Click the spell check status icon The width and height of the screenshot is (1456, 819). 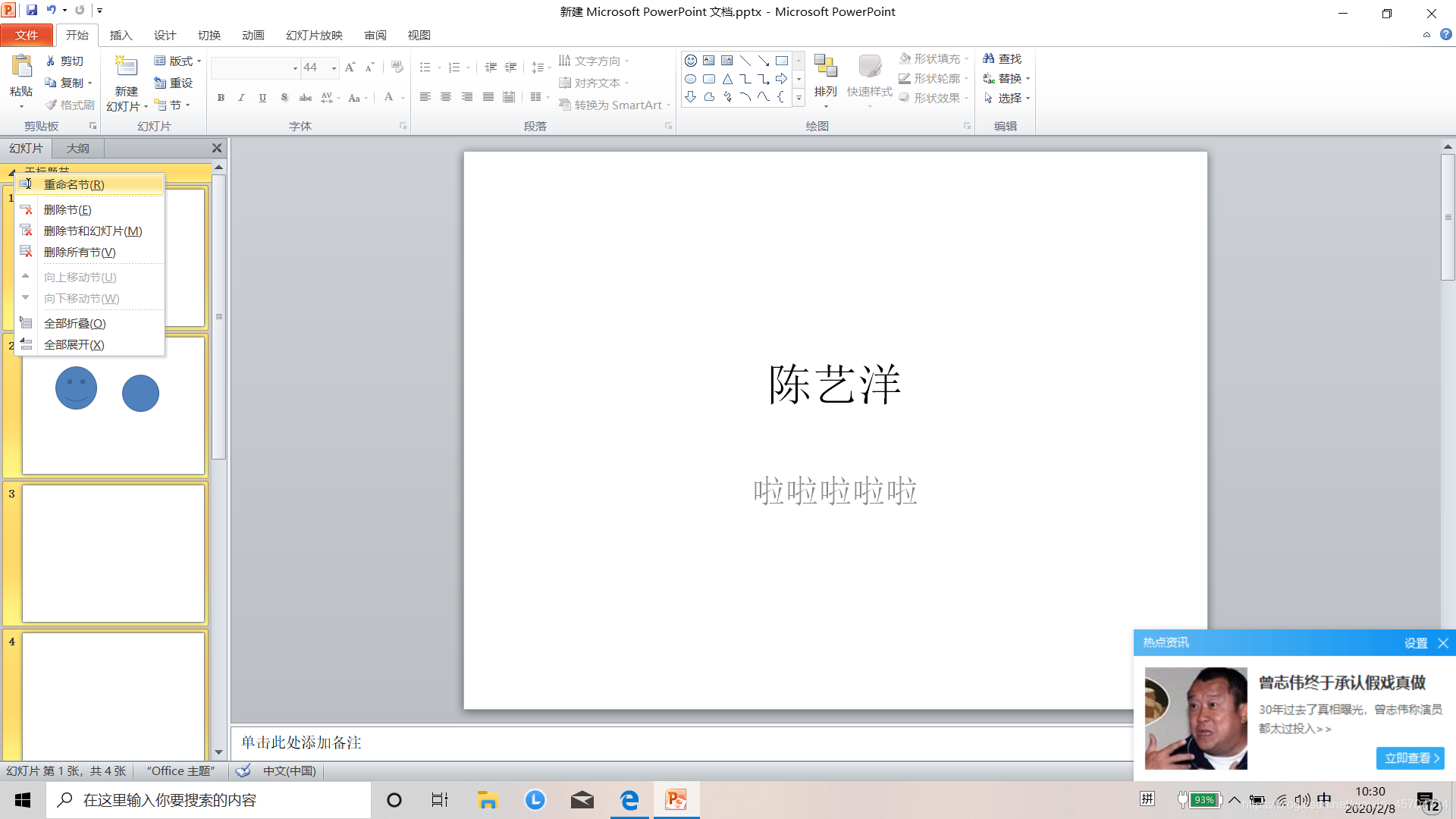[243, 771]
